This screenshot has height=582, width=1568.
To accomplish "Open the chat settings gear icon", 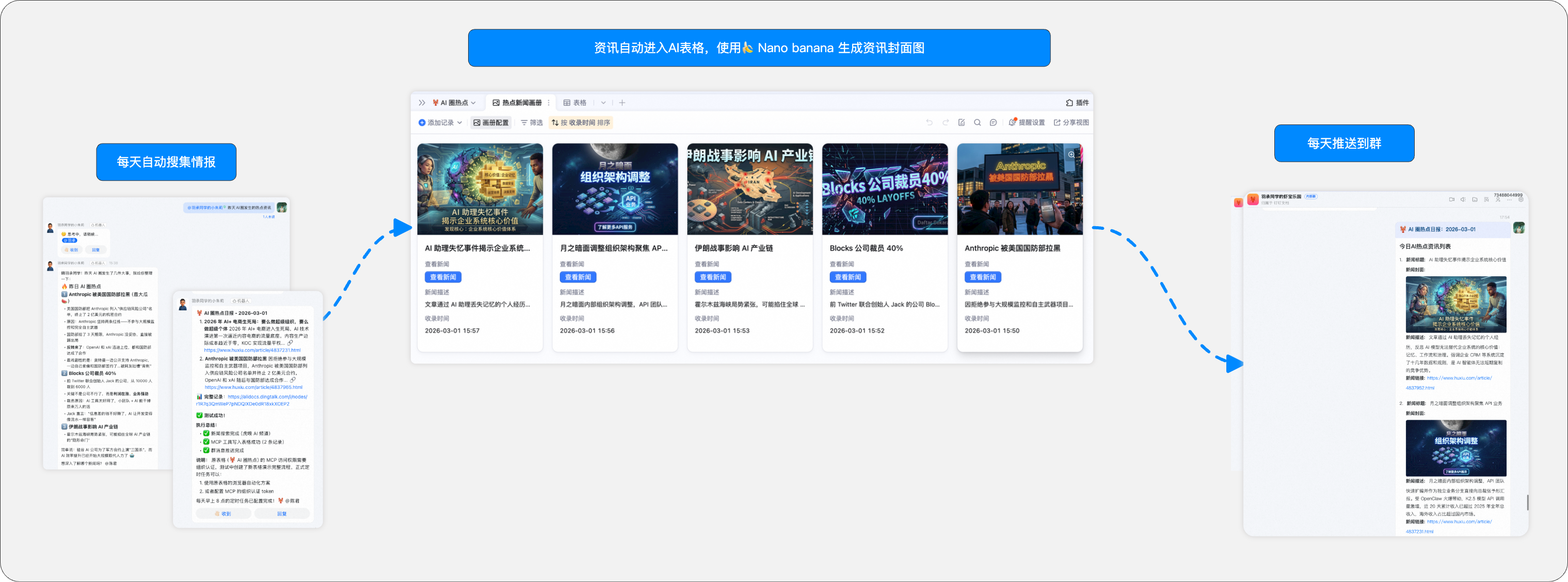I will [x=1521, y=200].
